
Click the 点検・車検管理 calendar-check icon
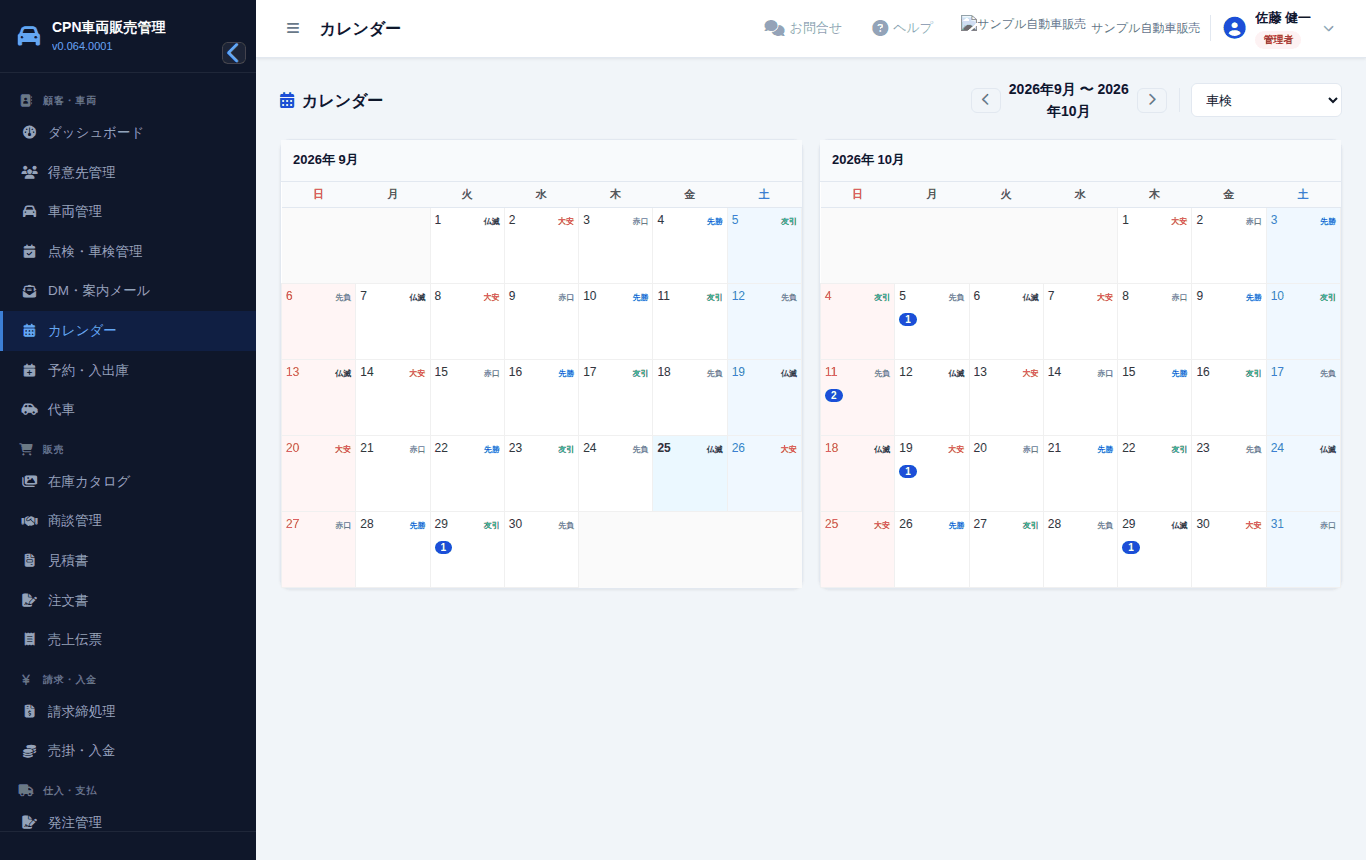[29, 251]
